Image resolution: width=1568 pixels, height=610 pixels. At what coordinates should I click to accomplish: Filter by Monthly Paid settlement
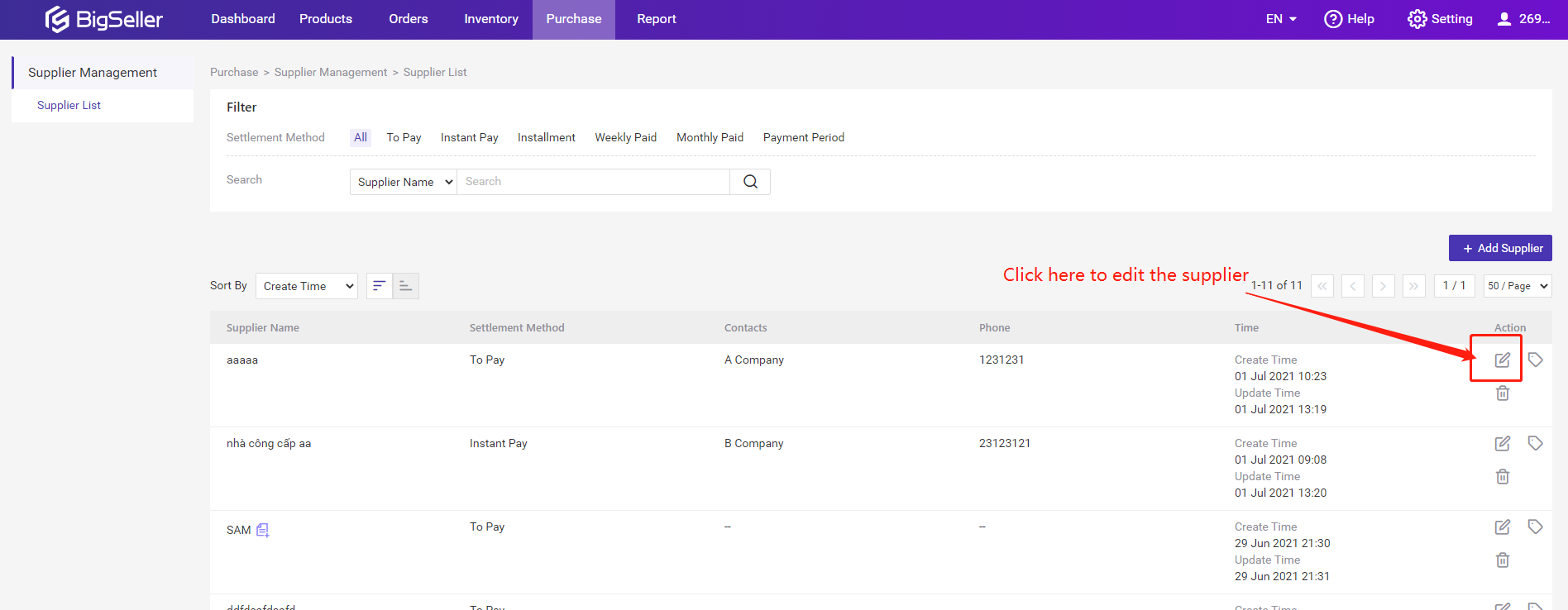(710, 137)
